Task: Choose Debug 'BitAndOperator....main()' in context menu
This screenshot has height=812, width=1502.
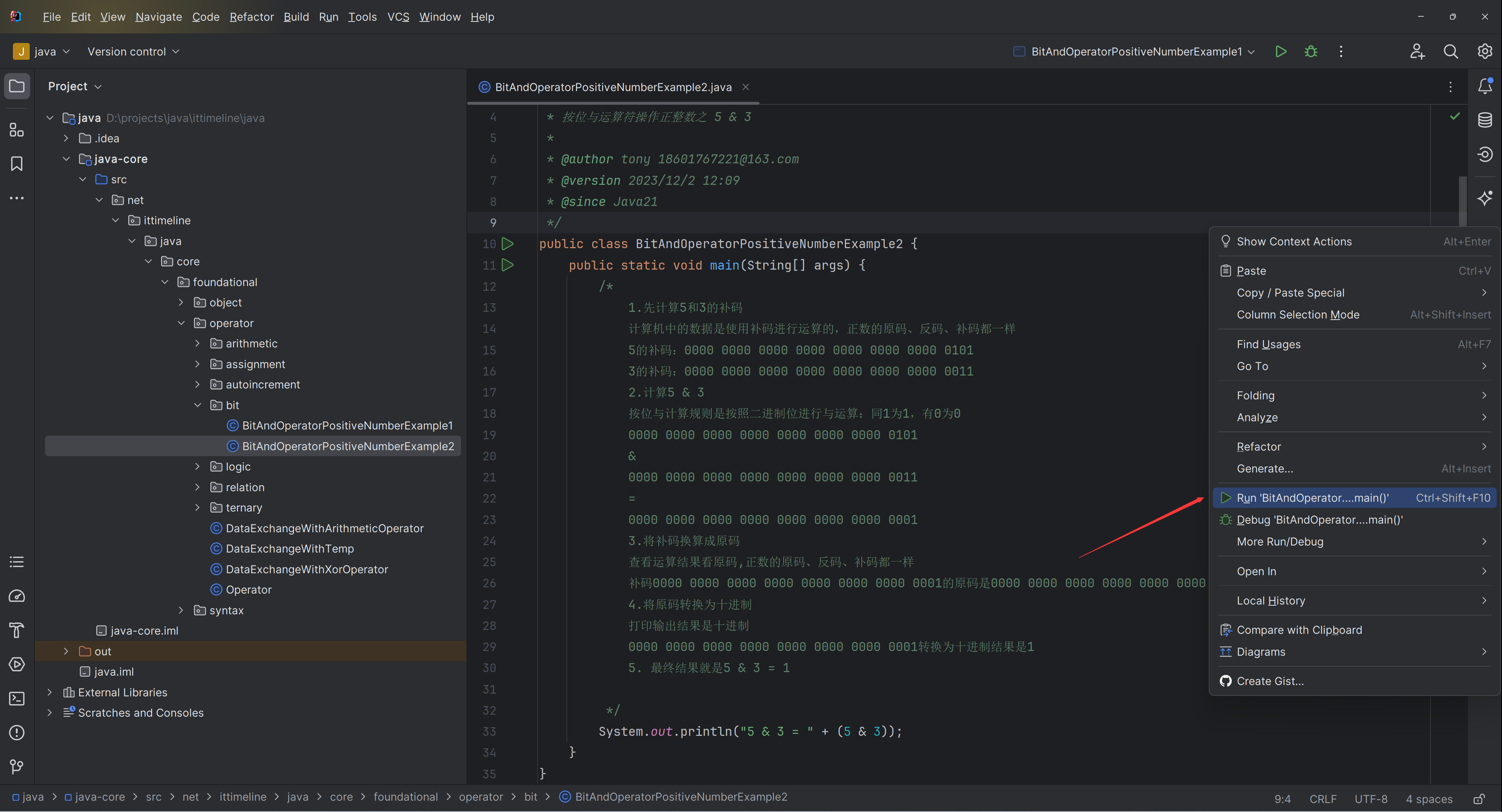Action: coord(1355,520)
